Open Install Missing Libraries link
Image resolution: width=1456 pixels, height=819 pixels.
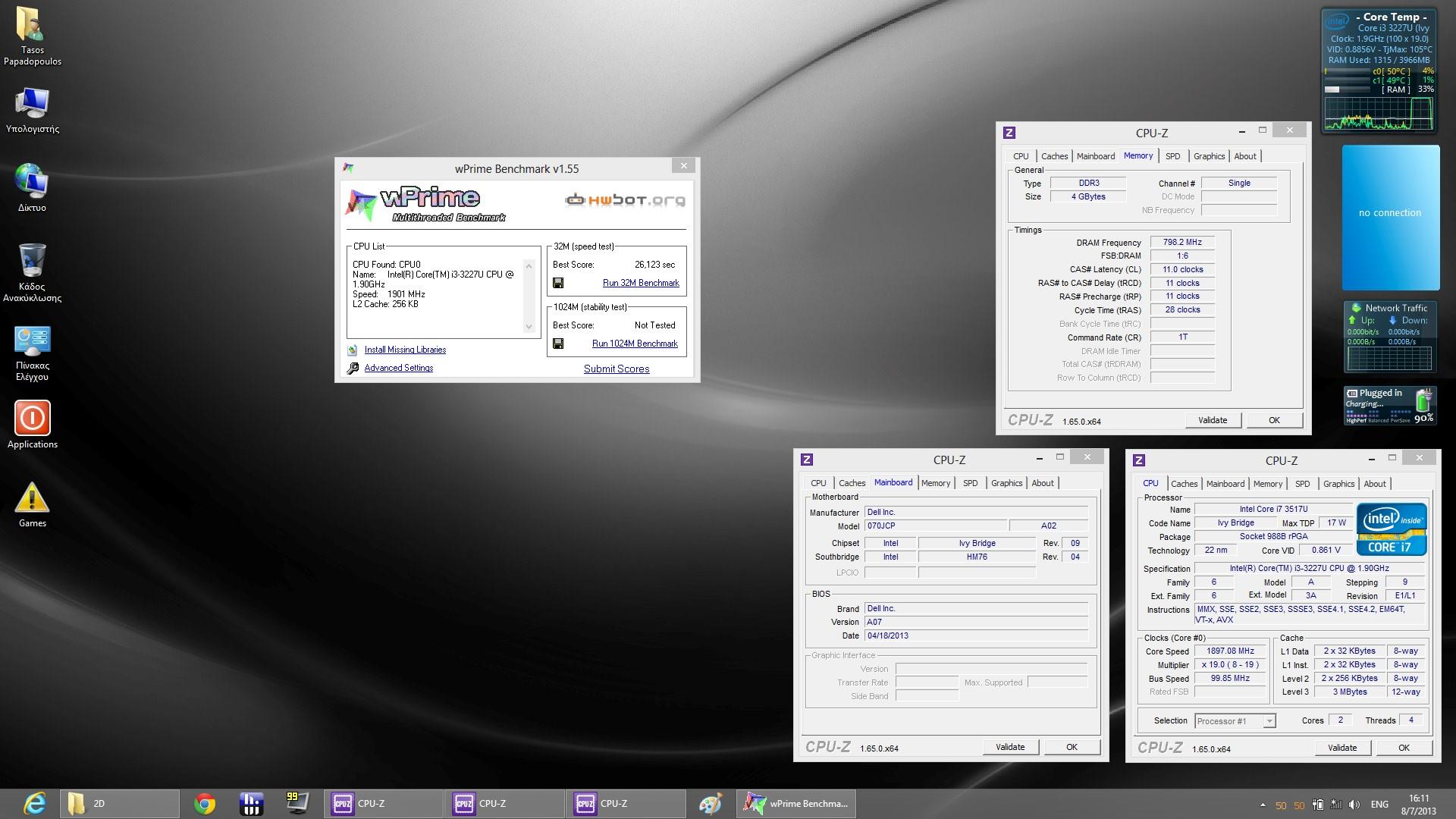[405, 350]
